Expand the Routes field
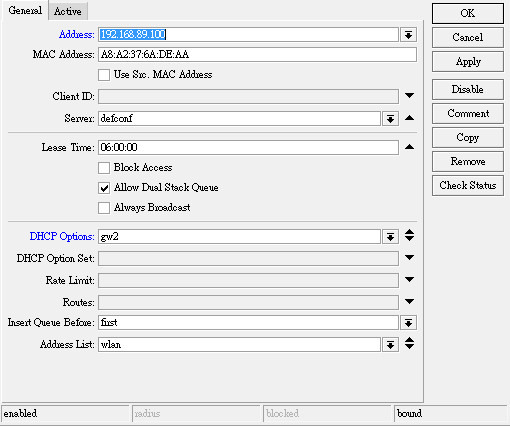 (409, 301)
